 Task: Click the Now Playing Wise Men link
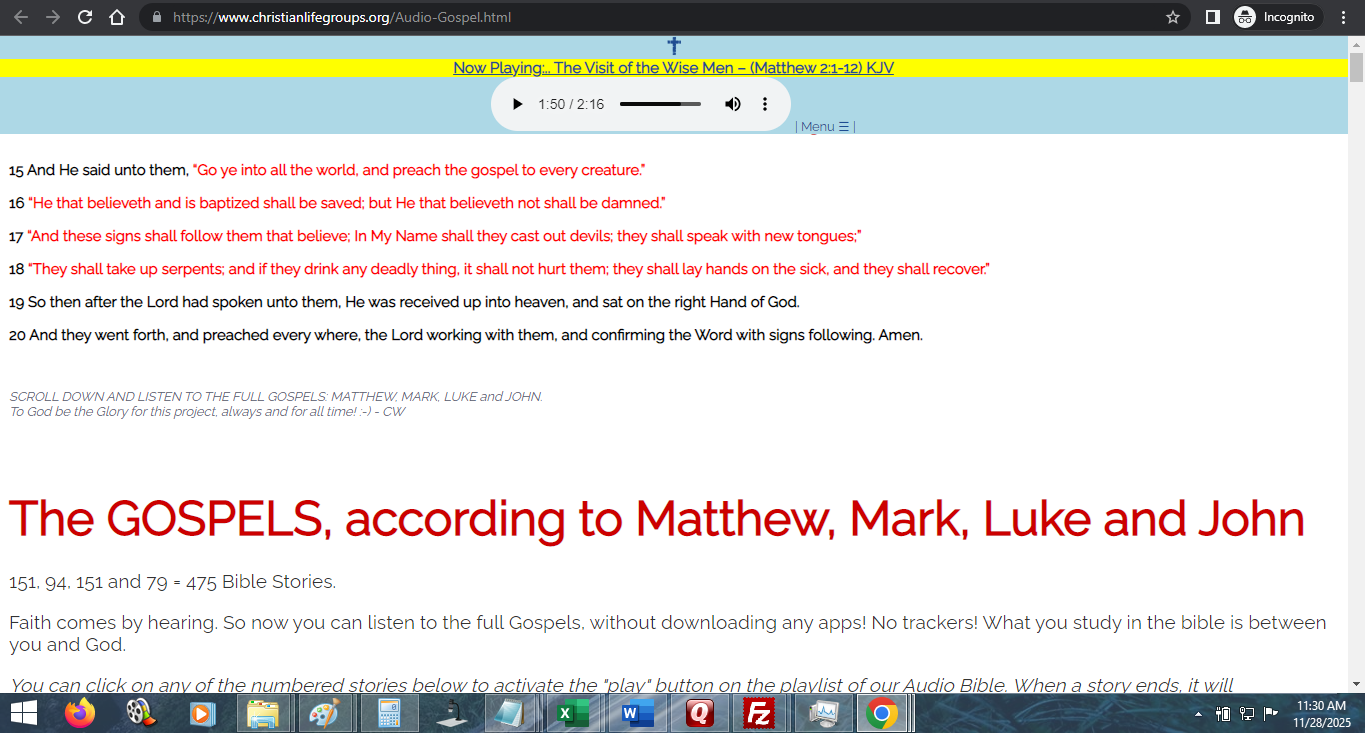673,68
